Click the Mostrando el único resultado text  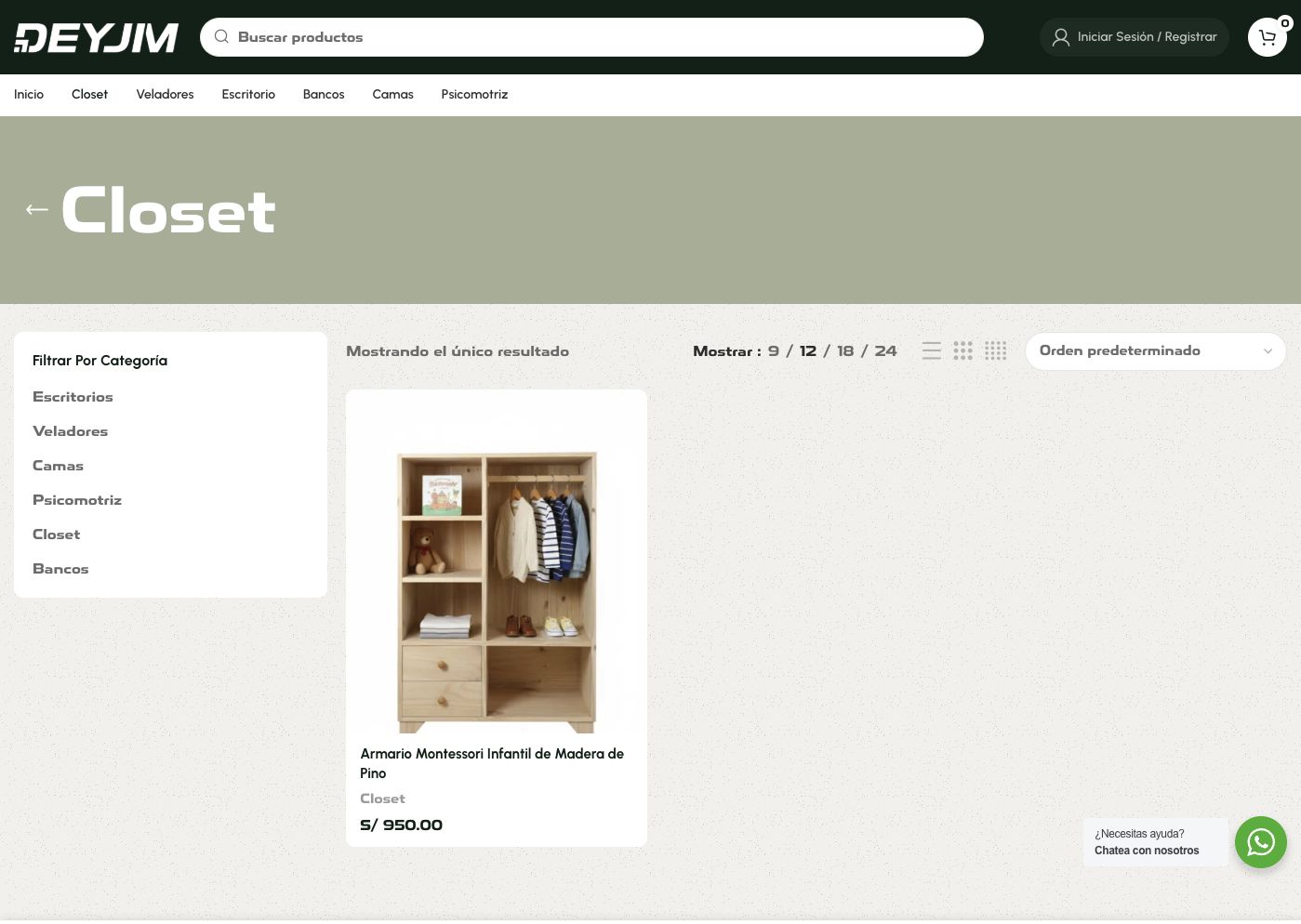[x=458, y=351]
